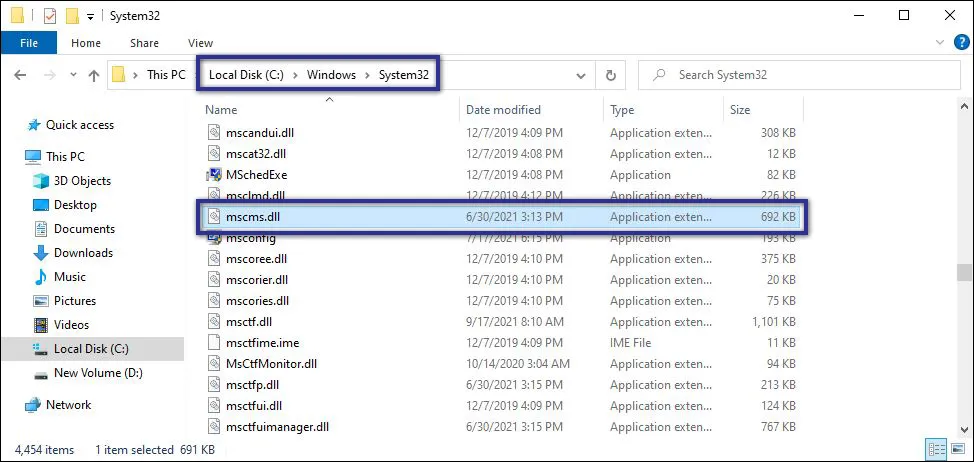Open the Share ribbon tab
This screenshot has width=974, height=462.
coord(144,43)
